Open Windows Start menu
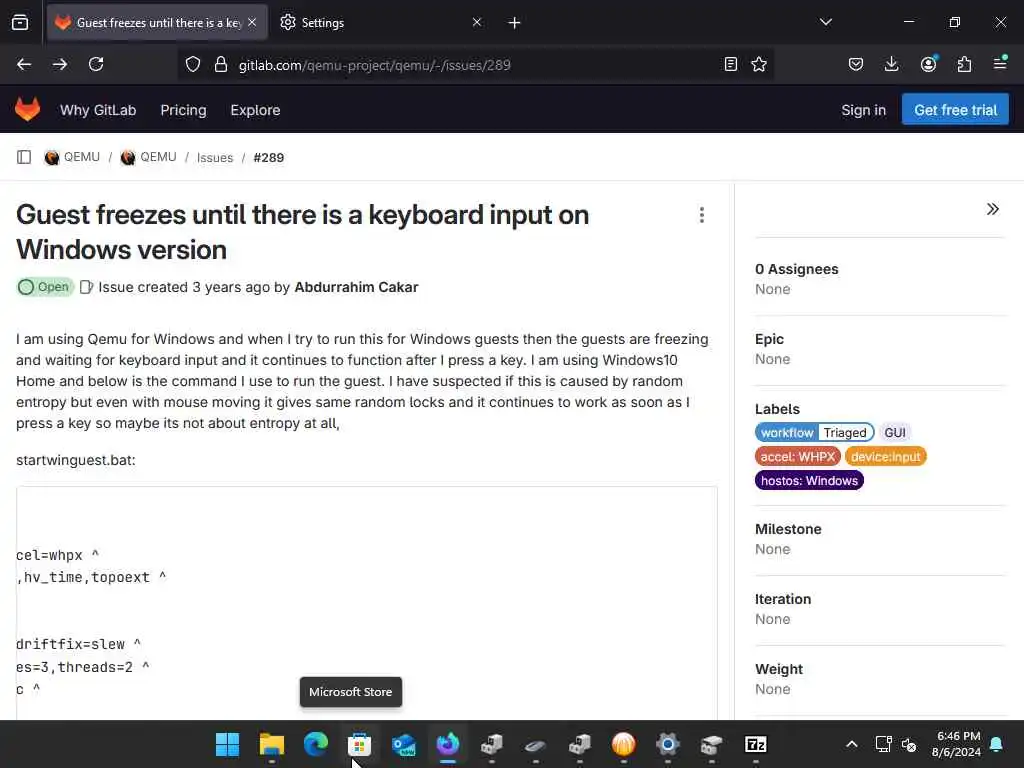Image resolution: width=1024 pixels, height=768 pixels. [x=228, y=744]
